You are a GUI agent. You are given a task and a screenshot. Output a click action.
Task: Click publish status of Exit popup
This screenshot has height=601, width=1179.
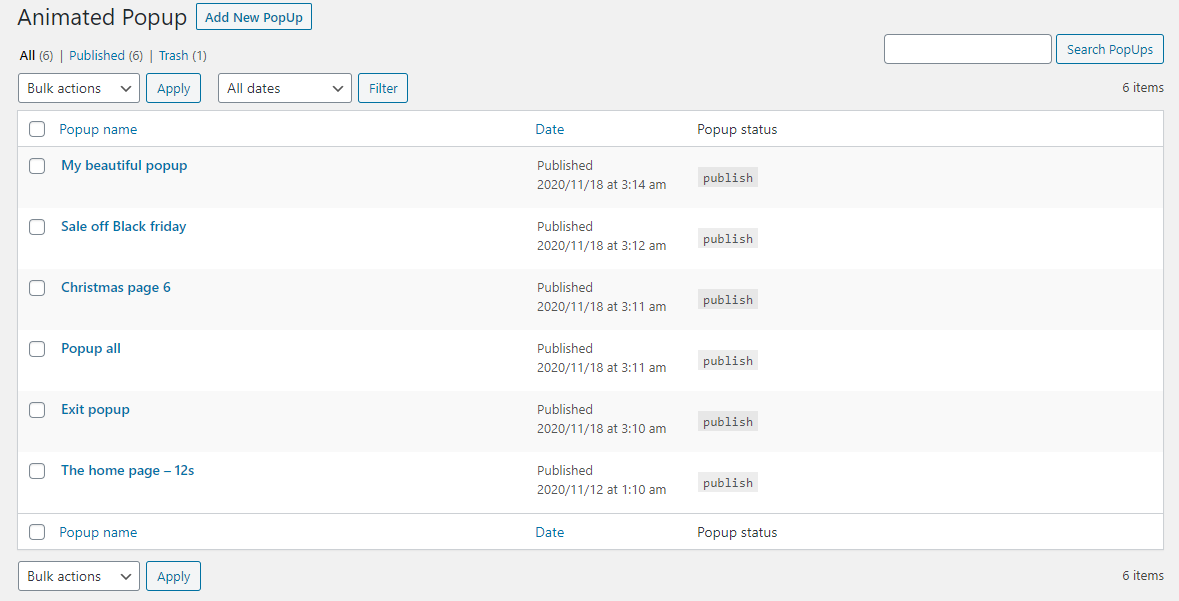(x=728, y=422)
